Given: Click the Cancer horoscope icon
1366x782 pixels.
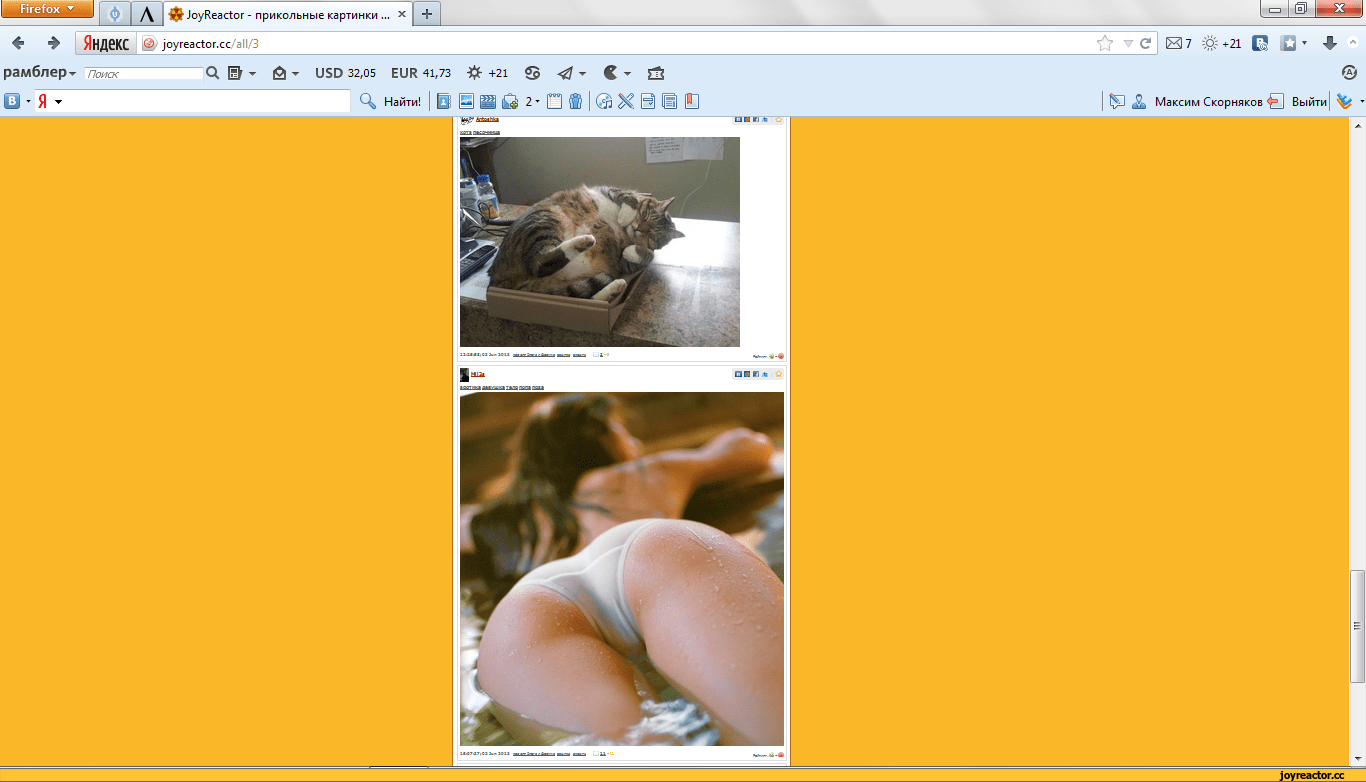Looking at the screenshot, I should point(533,73).
